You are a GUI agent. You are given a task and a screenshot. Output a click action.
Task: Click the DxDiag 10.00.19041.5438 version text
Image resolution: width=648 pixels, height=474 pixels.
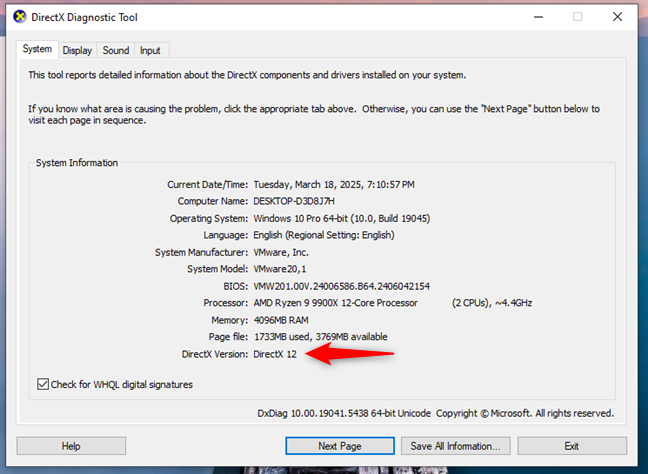coord(344,413)
